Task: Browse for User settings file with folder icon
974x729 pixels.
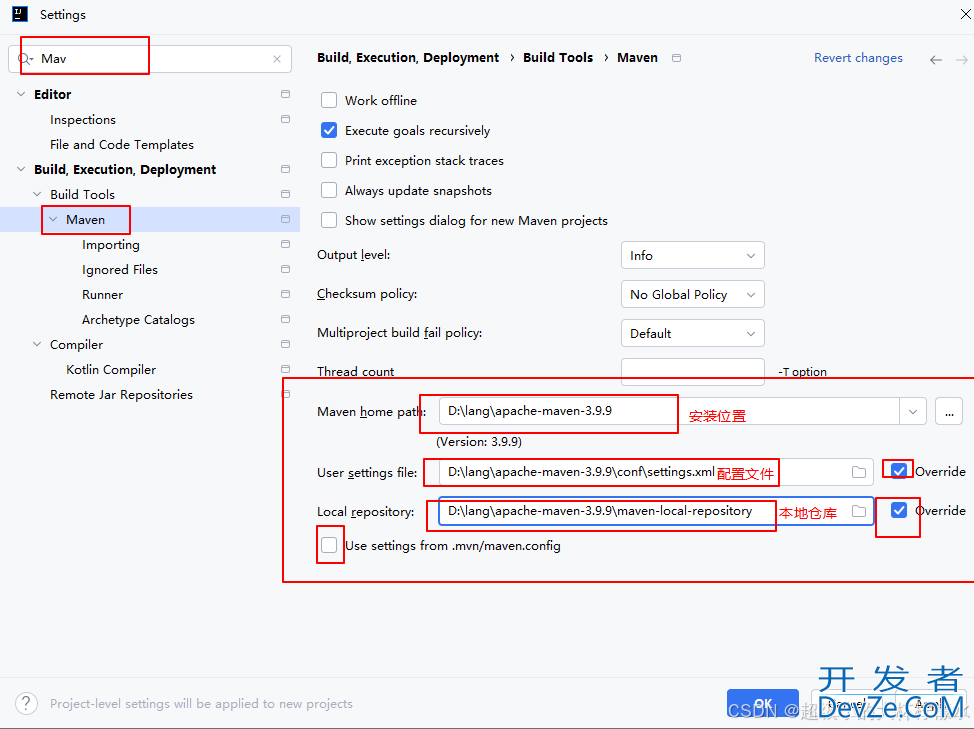Action: 858,473
